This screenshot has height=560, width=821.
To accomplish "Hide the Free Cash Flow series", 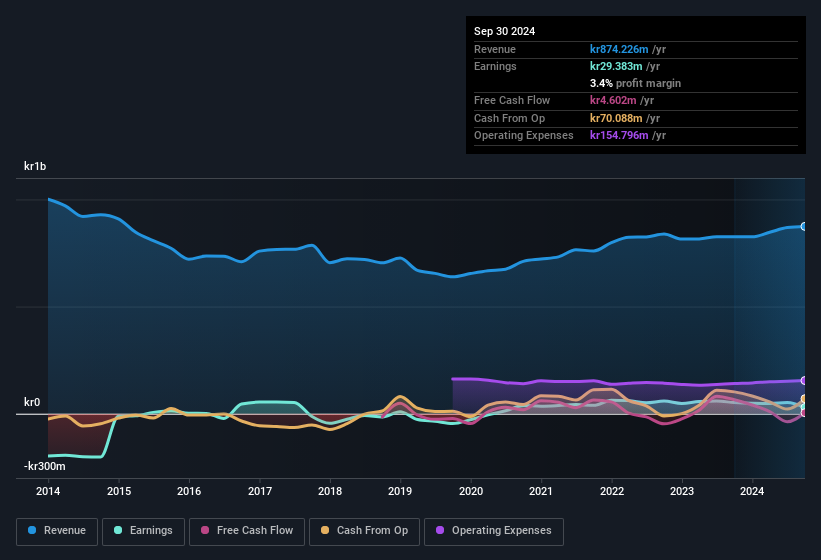I will tap(247, 531).
